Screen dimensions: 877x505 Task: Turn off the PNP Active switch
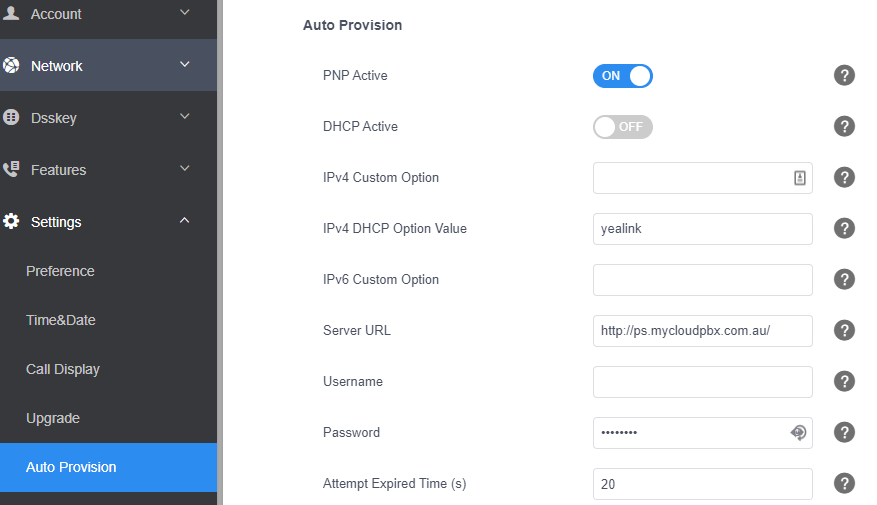point(623,76)
